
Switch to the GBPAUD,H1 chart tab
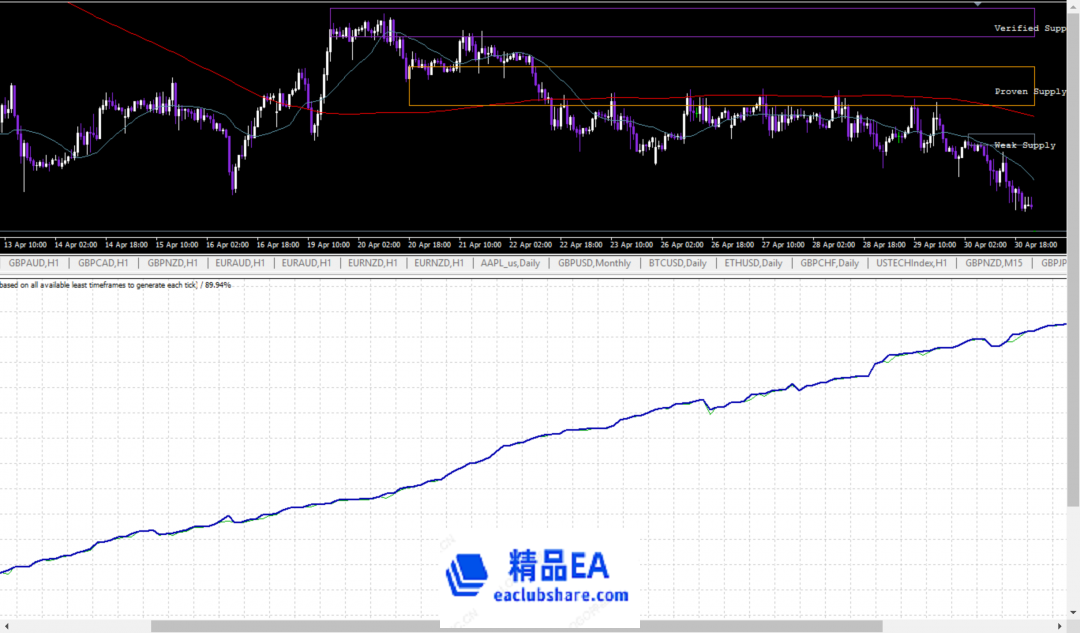[x=32, y=263]
